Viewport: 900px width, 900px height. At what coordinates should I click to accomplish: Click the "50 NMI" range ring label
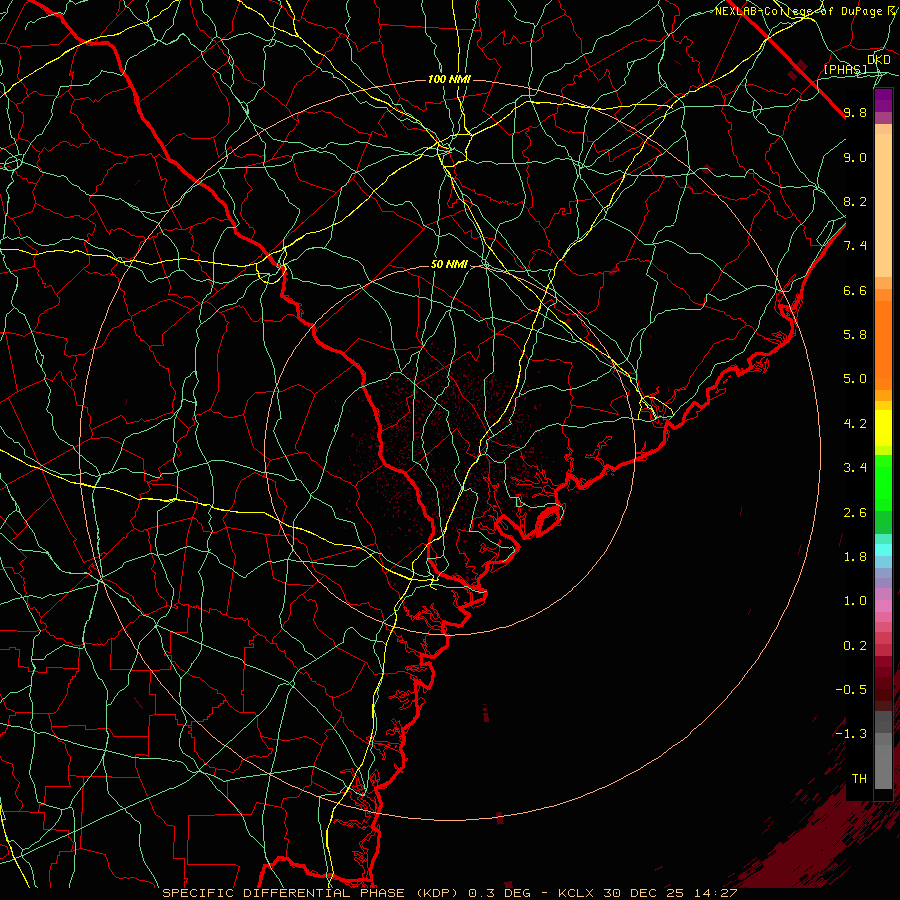pyautogui.click(x=449, y=265)
